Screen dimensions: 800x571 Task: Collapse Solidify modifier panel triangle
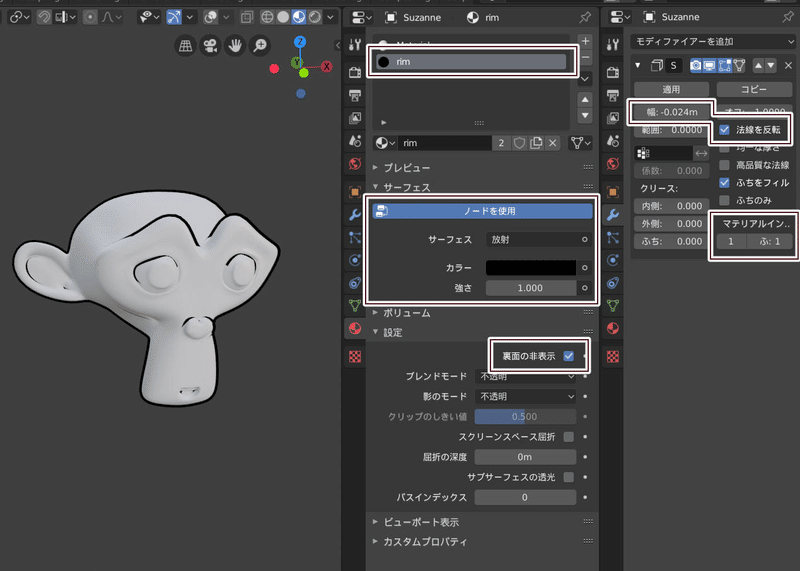pos(638,65)
